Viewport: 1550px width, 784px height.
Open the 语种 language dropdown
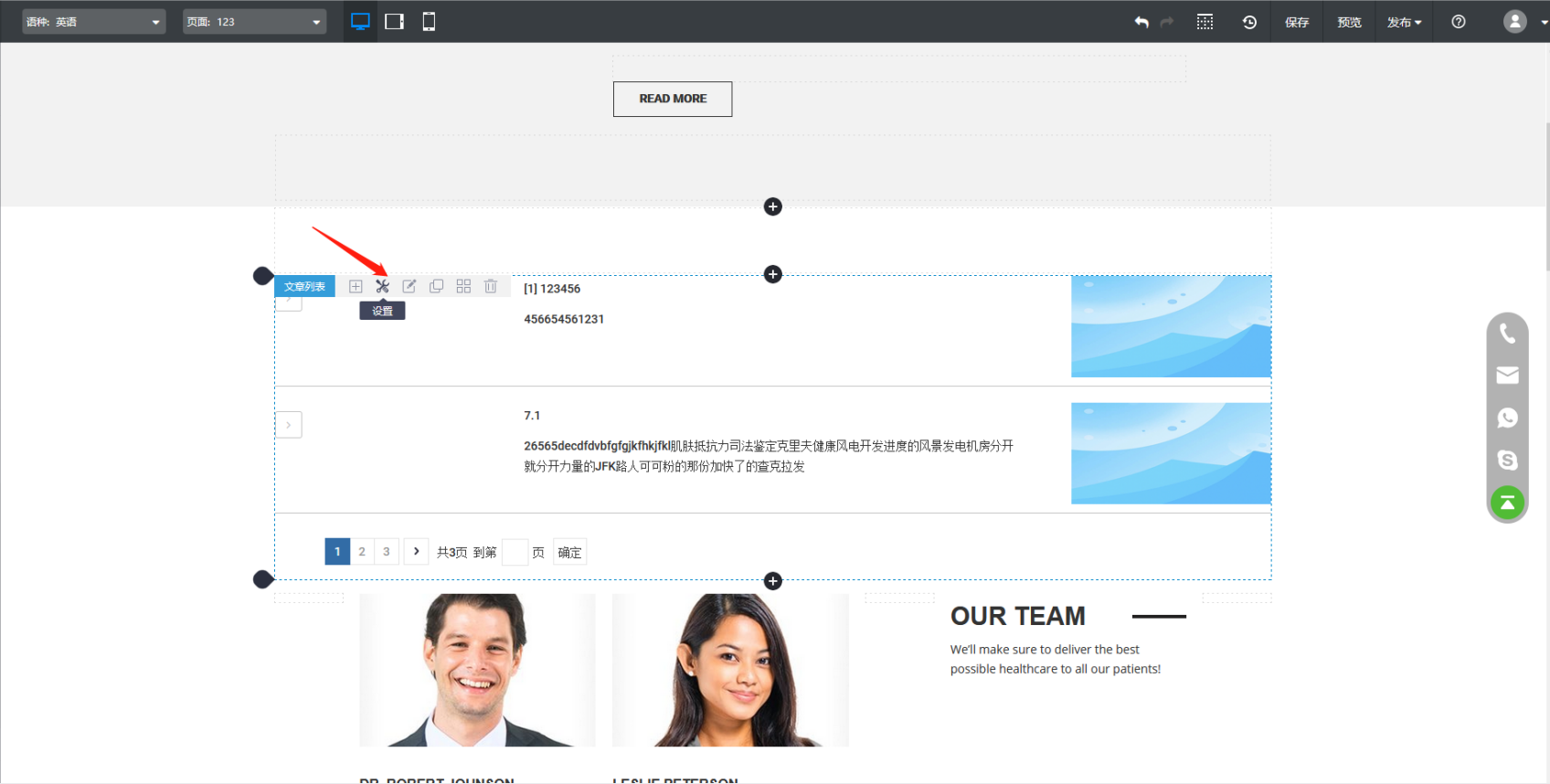[93, 22]
